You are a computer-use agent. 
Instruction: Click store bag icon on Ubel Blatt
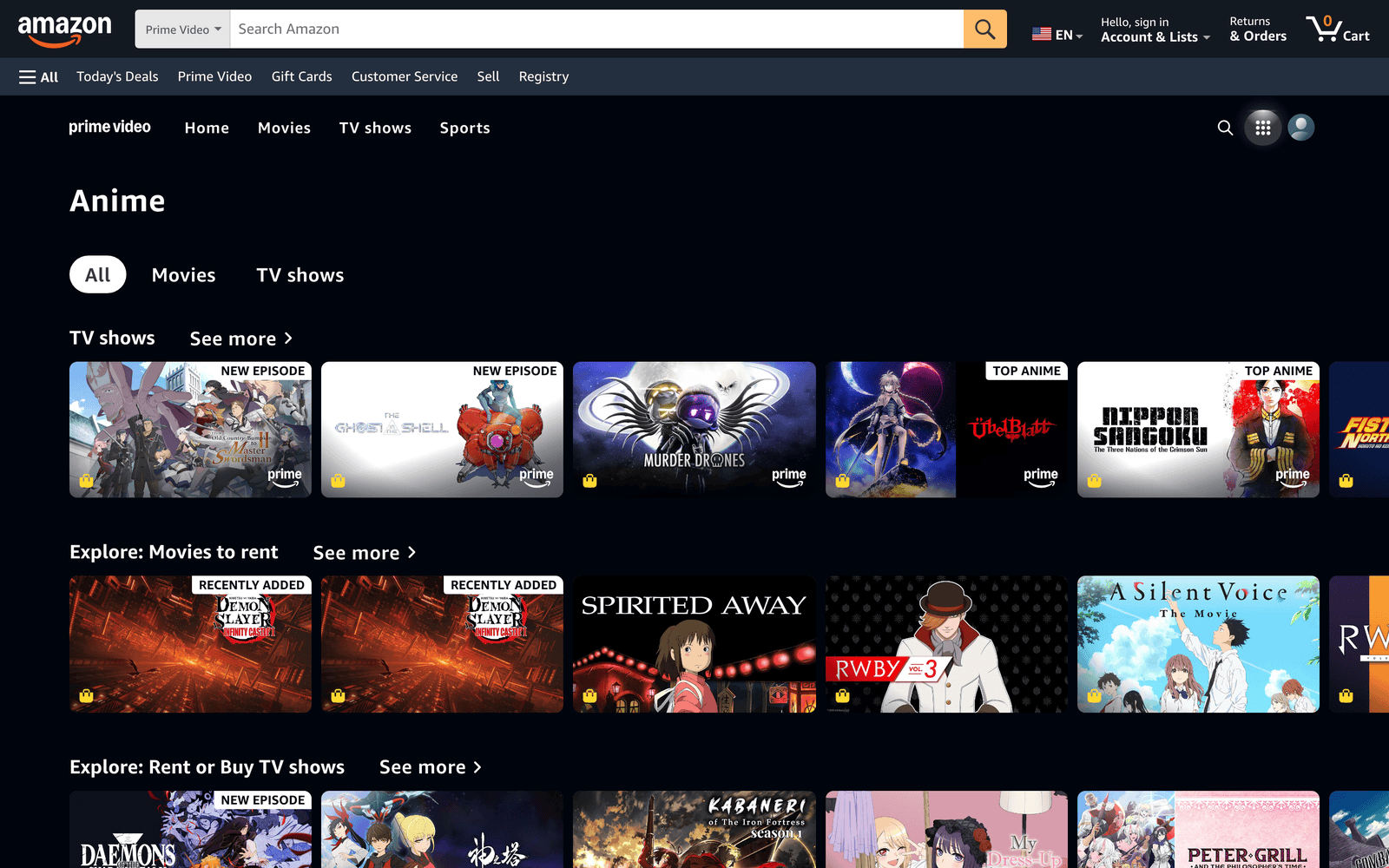coord(842,481)
